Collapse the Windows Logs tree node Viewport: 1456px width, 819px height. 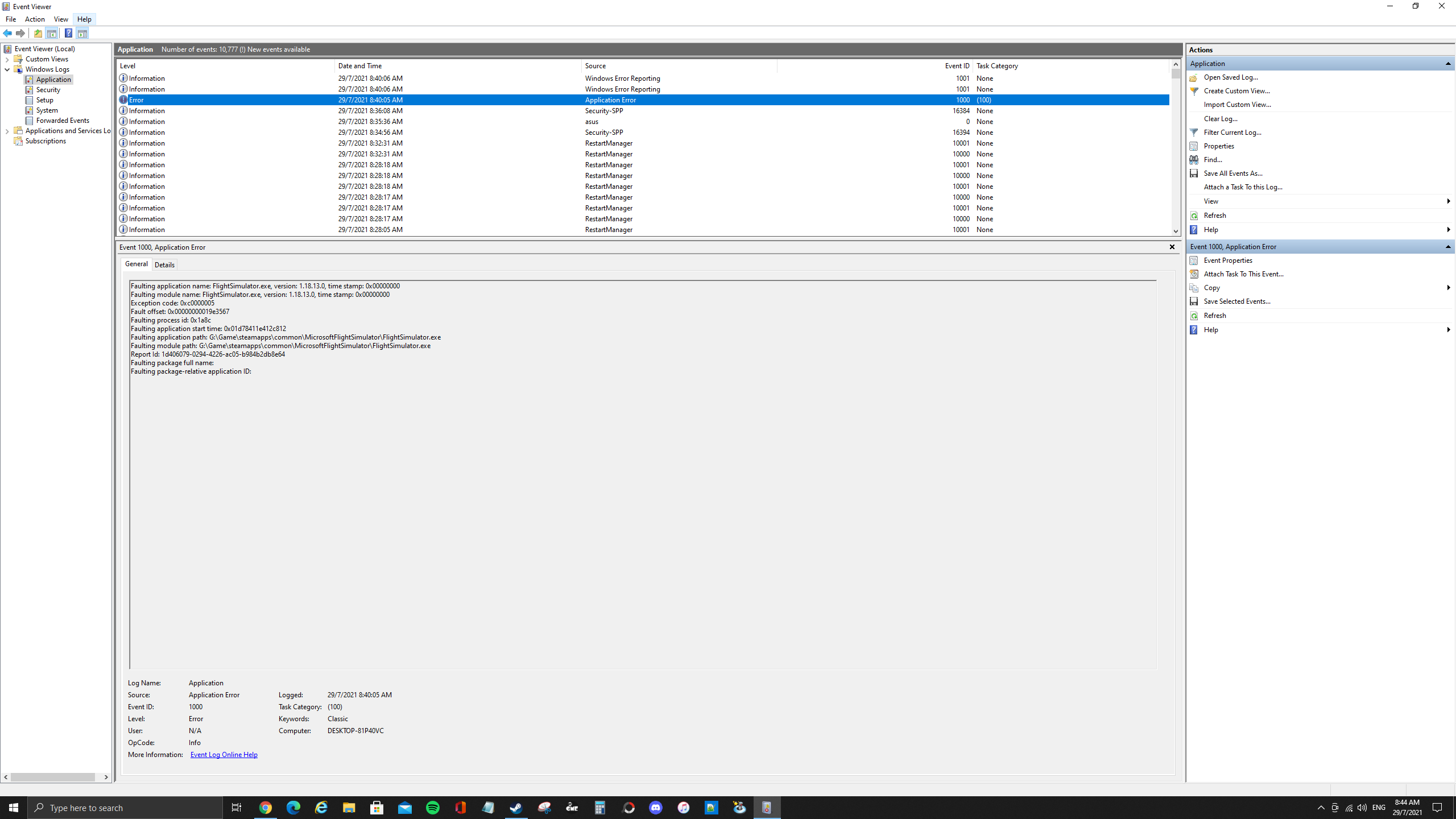(x=7, y=69)
